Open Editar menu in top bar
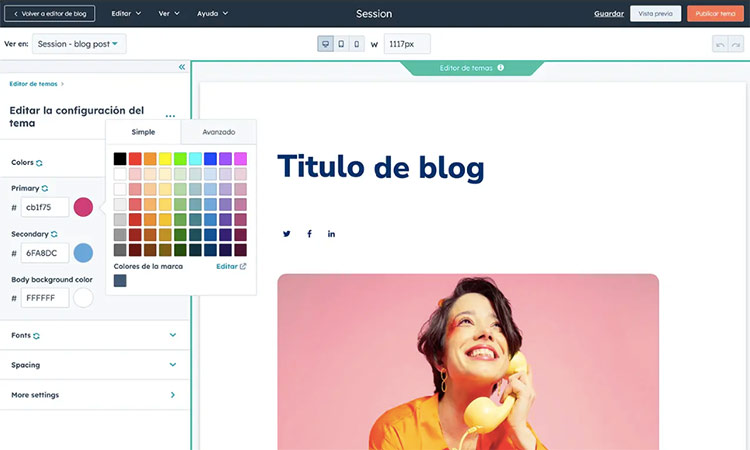This screenshot has width=750, height=450. [126, 13]
